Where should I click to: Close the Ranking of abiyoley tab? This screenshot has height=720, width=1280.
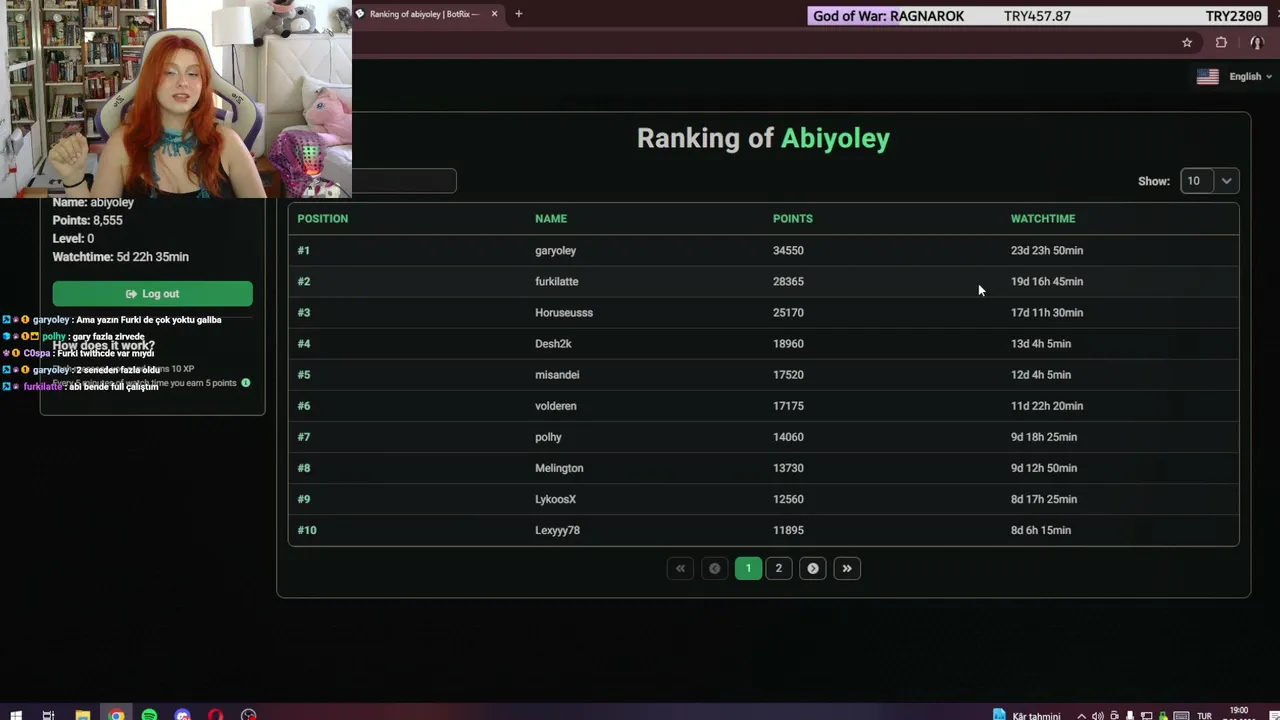click(x=494, y=14)
